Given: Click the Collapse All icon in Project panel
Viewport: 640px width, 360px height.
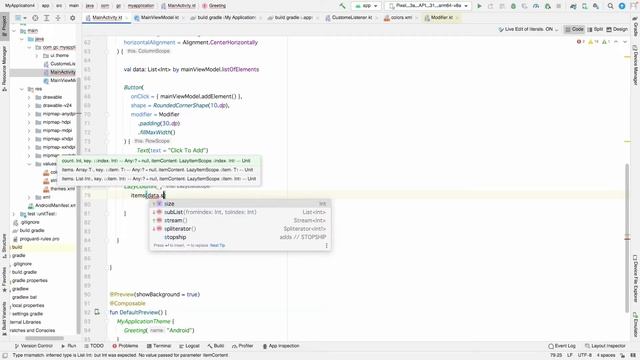Looking at the screenshot, I should [x=58, y=18].
